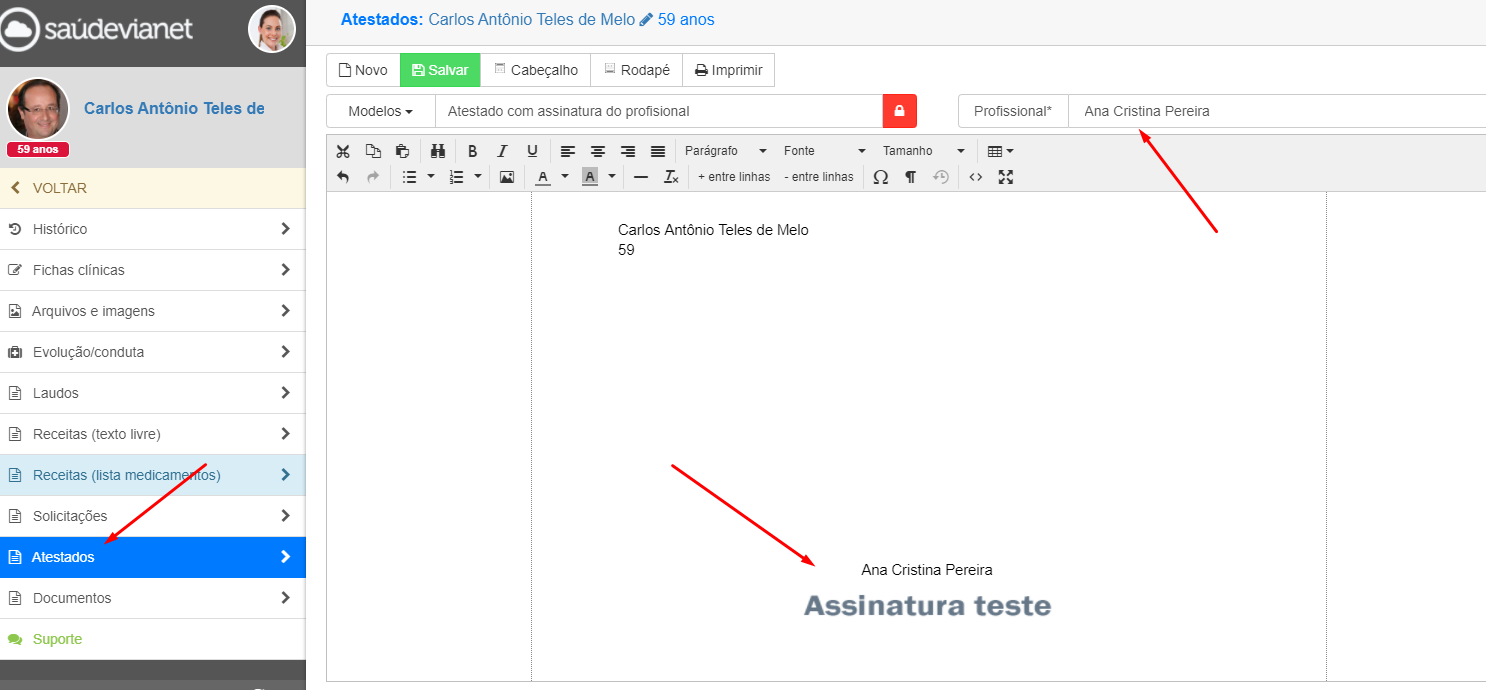This screenshot has width=1486, height=690.
Task: Open the font color picker dropdown
Action: point(563,177)
